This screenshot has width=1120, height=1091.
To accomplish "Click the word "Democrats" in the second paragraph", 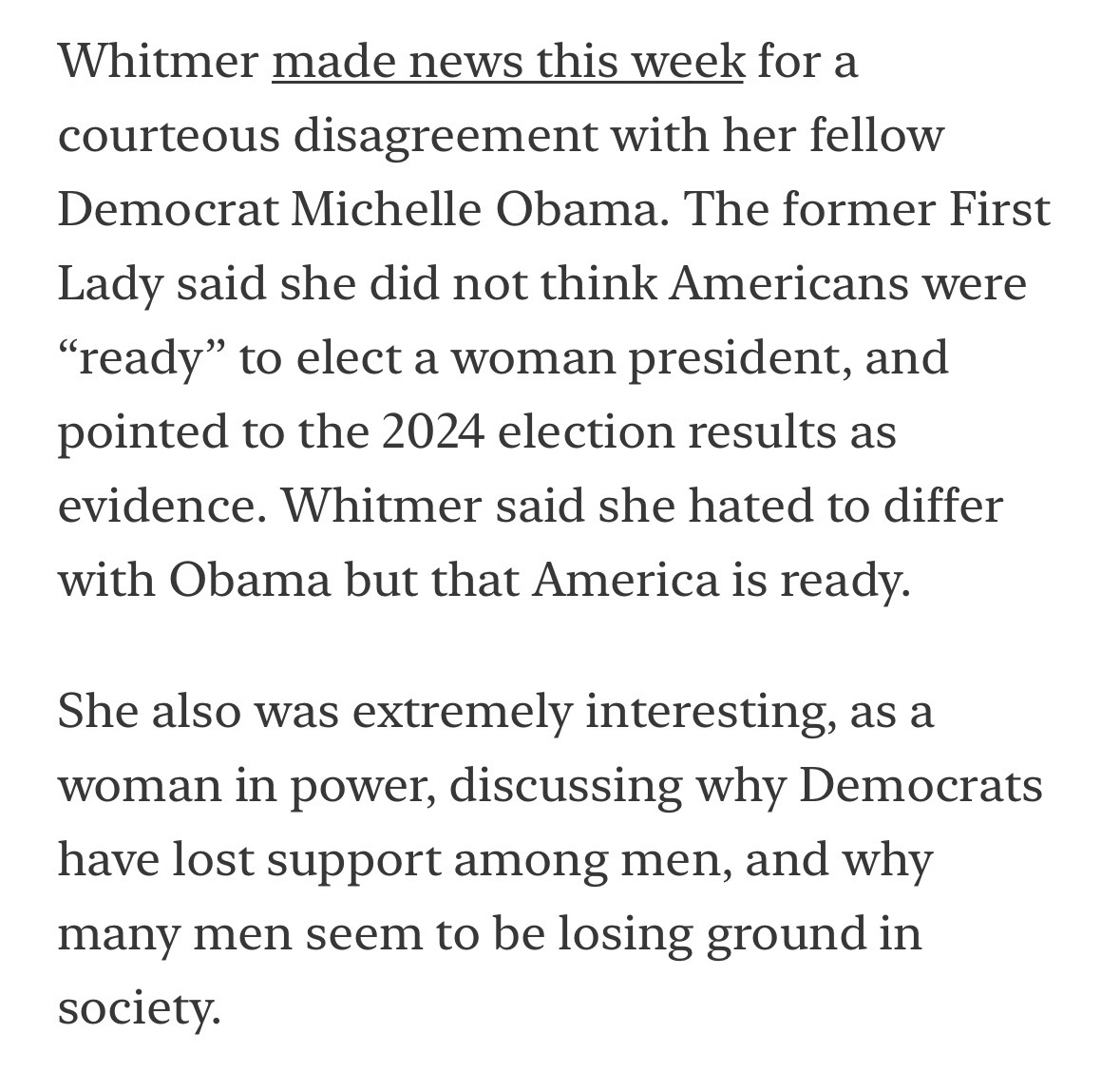I will pos(920,785).
